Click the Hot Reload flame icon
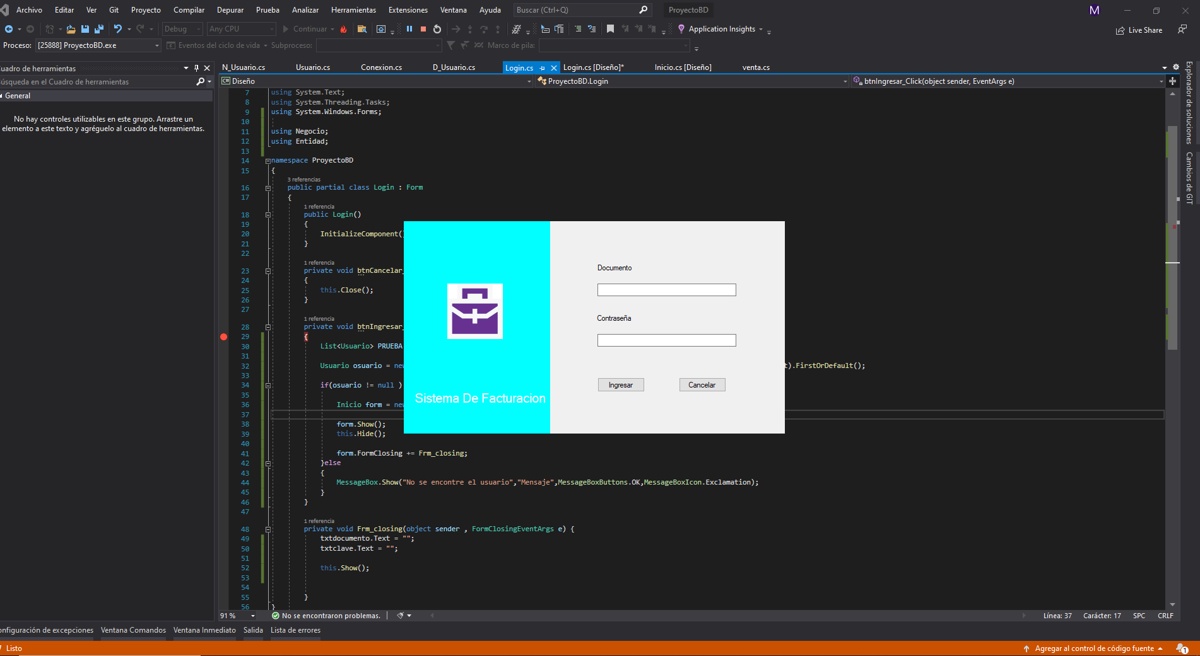 344,29
